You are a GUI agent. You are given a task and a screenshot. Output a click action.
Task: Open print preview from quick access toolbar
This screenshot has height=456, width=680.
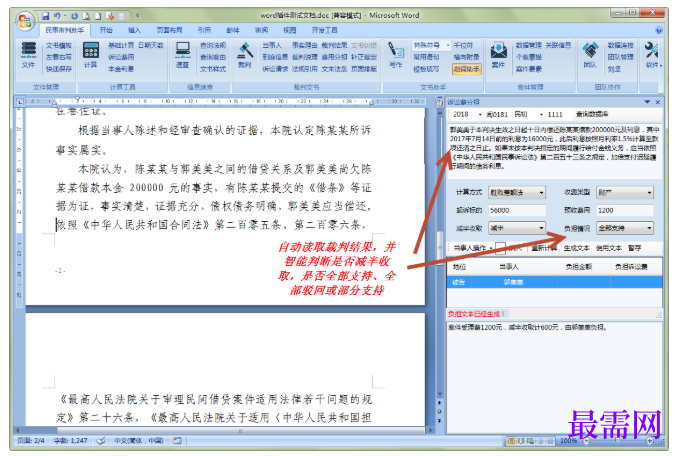[x=86, y=16]
